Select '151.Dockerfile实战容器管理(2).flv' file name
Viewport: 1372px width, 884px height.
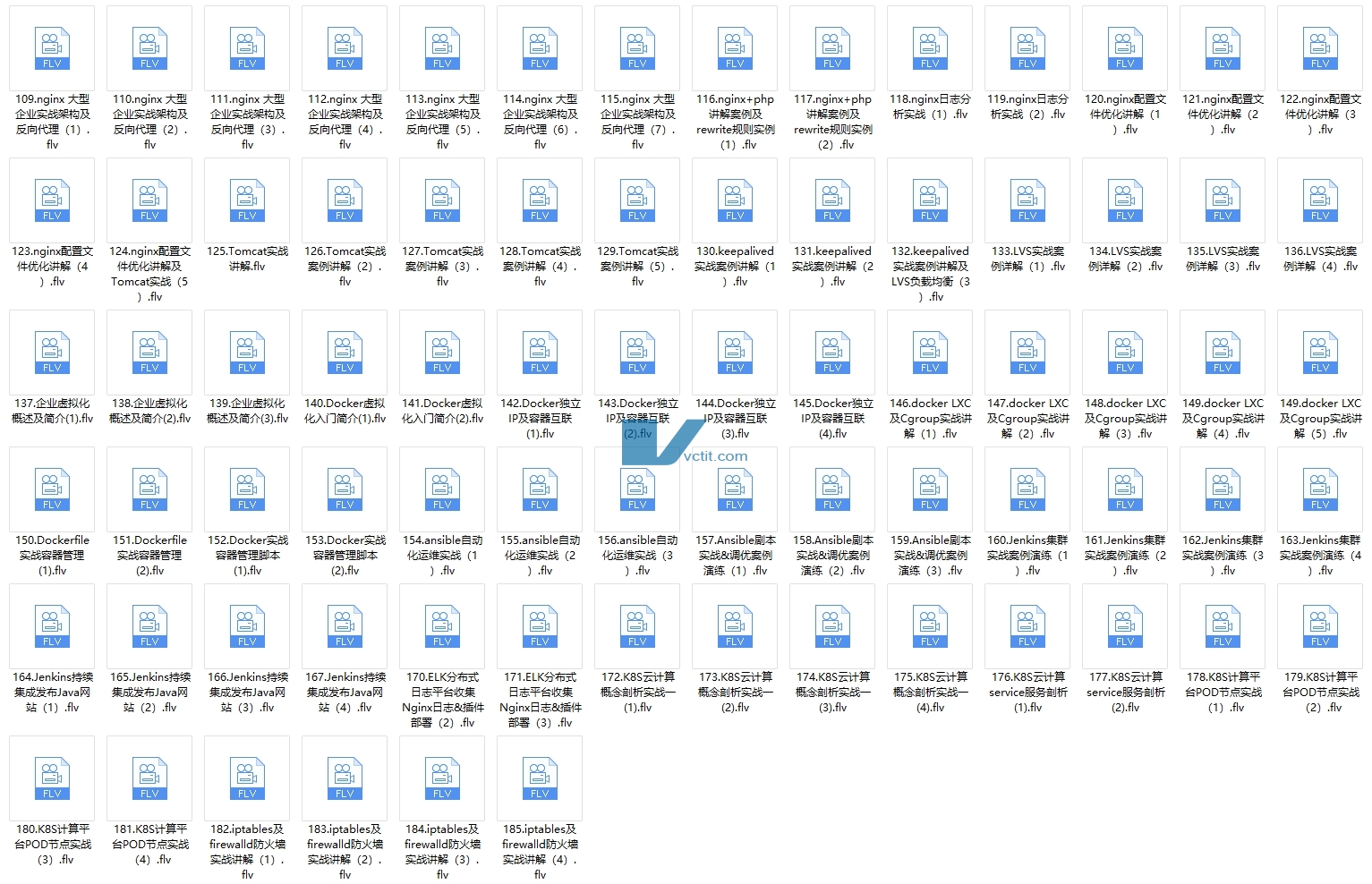pyautogui.click(x=149, y=556)
